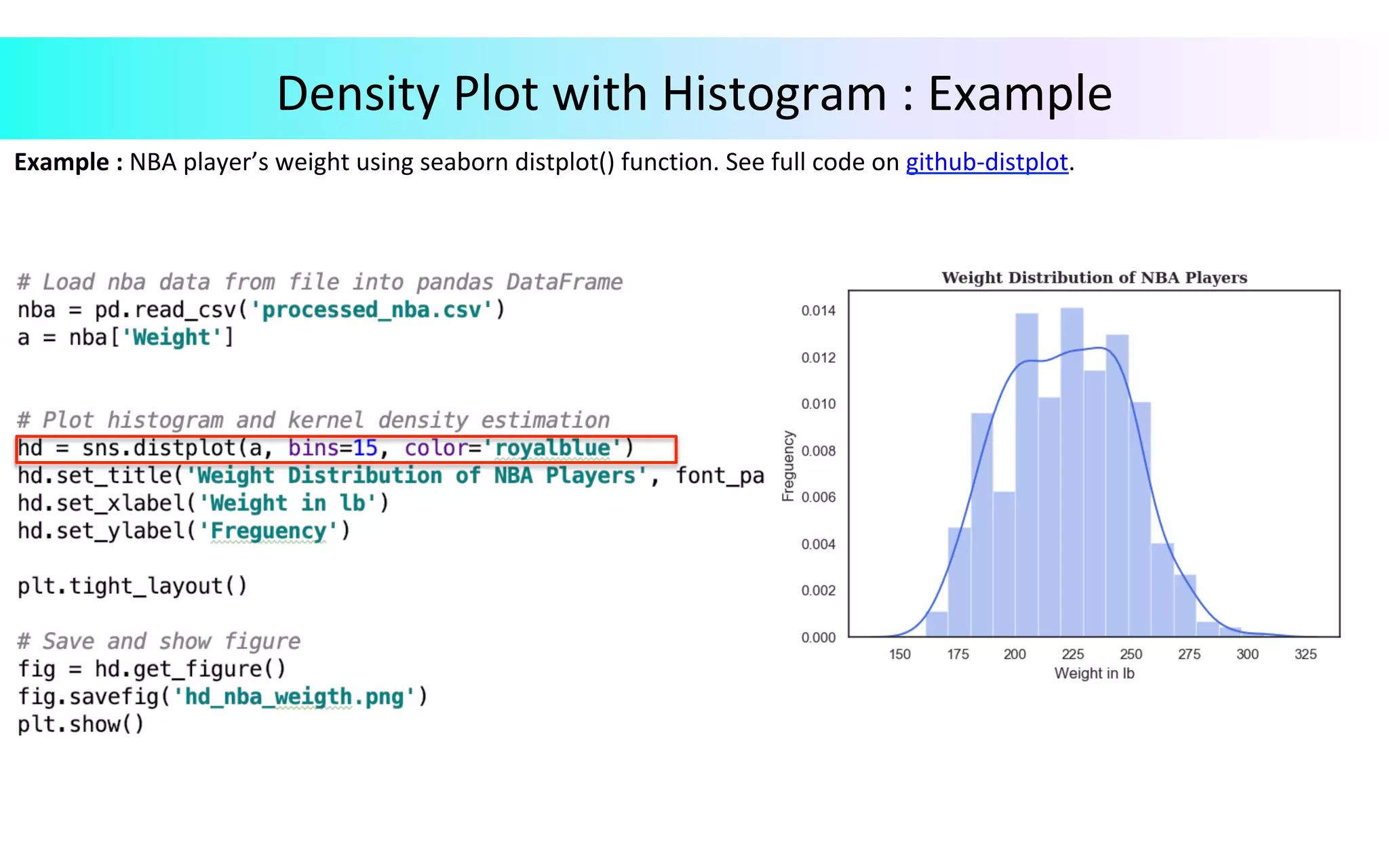Click the 'hd.set_xlabel' code line
Screen dimensions: 1389x868
(203, 503)
